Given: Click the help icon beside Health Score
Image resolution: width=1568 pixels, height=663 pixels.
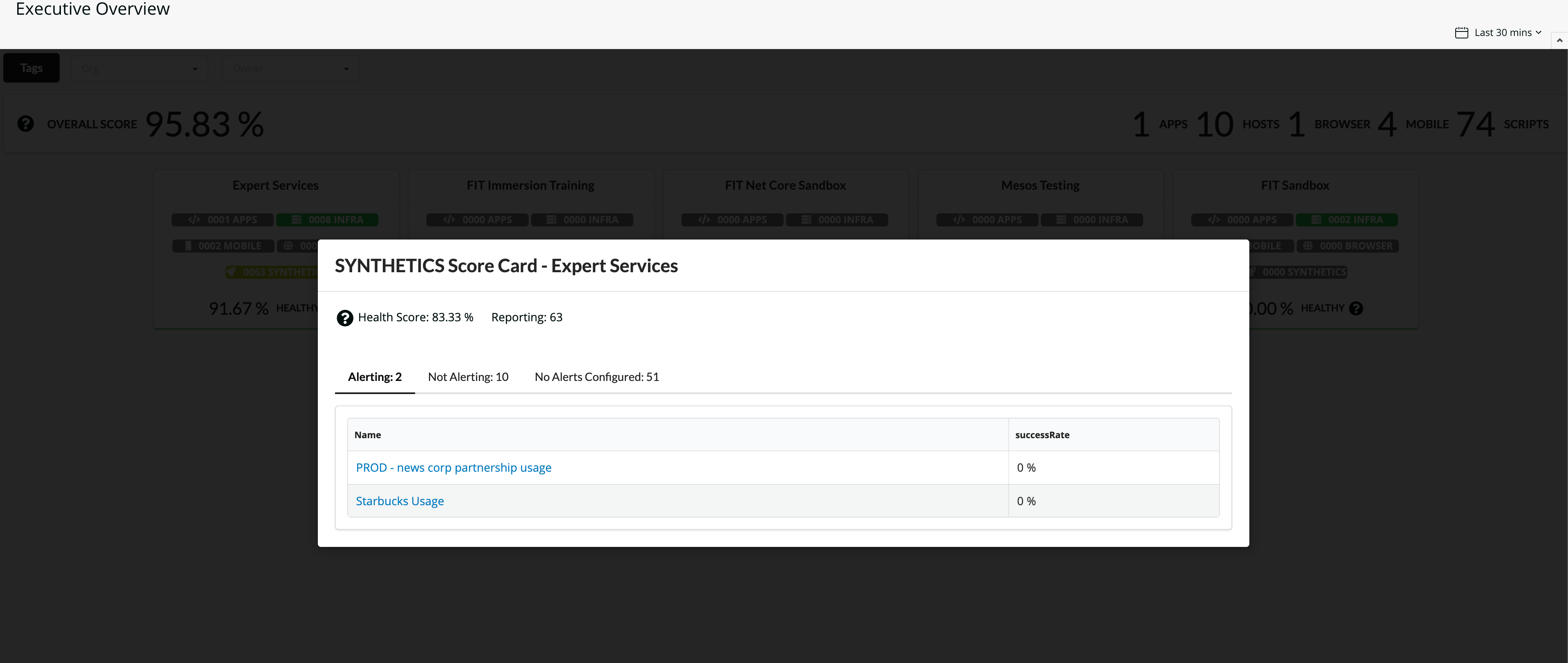Looking at the screenshot, I should [344, 318].
